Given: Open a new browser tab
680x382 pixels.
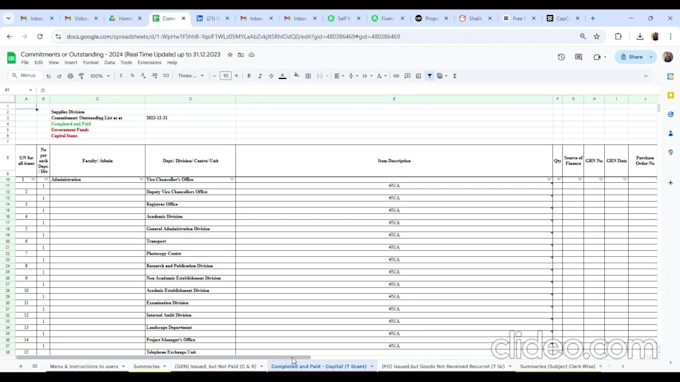Looking at the screenshot, I should point(593,18).
